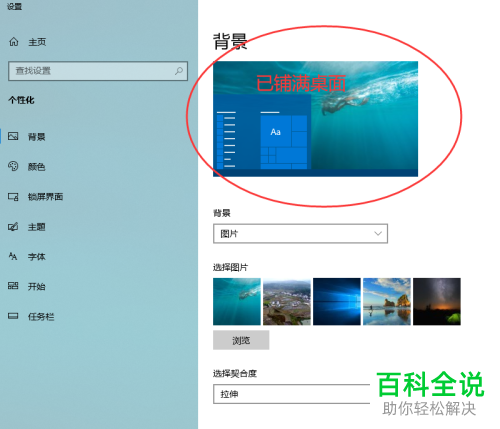Click the large background preview image
Viewport: 500px width, 429px height.
[x=315, y=119]
